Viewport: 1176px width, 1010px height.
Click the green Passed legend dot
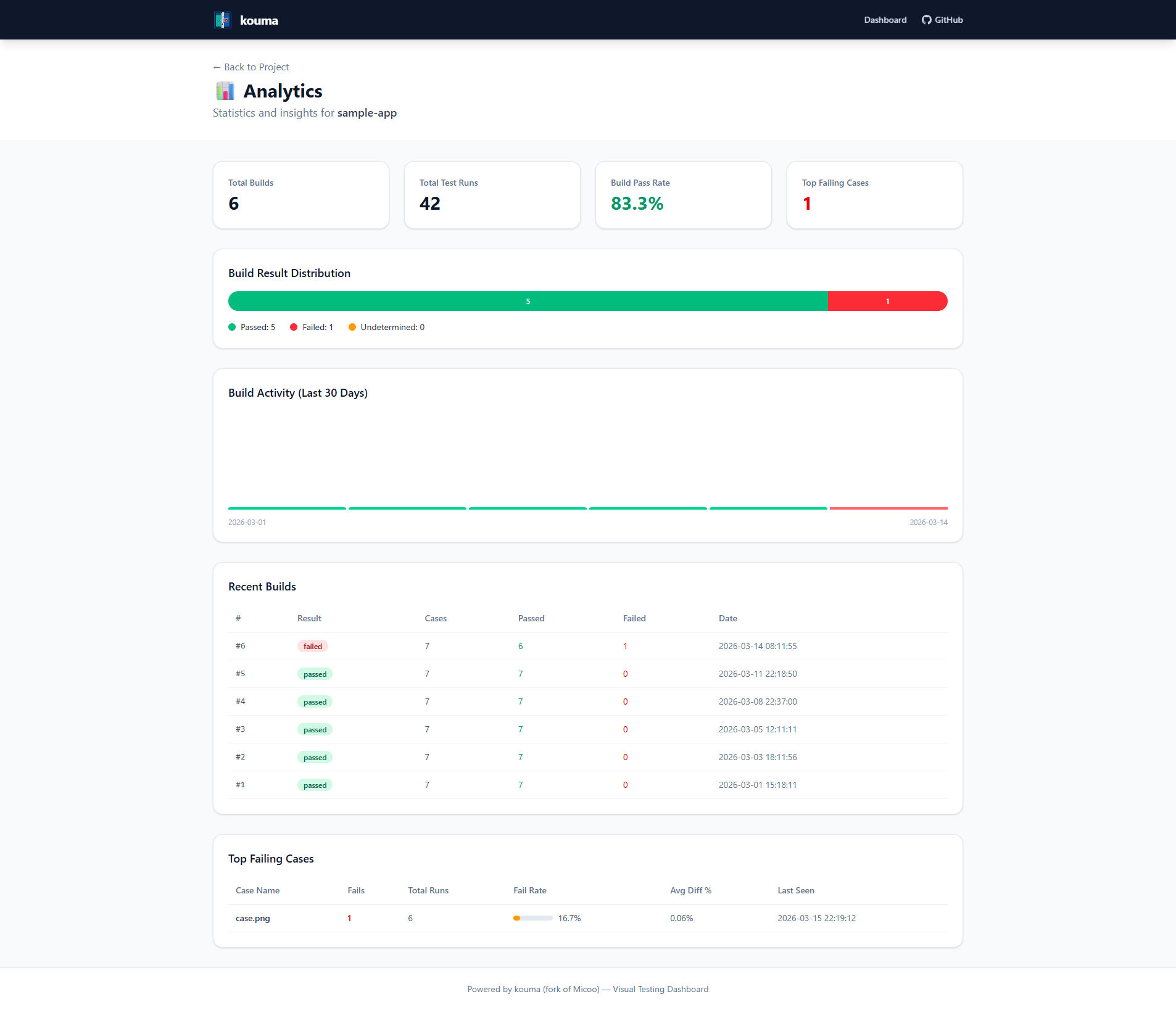pyautogui.click(x=232, y=327)
